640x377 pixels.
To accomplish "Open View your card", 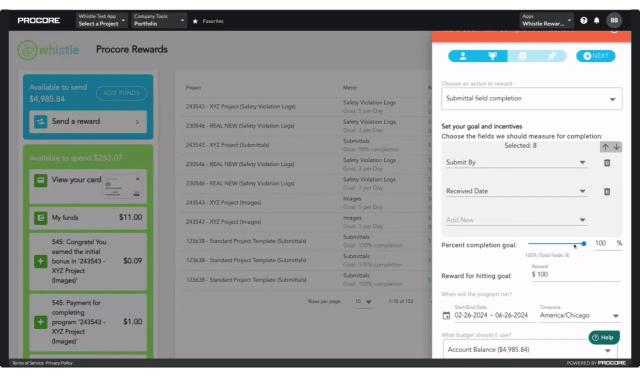I will (88, 186).
